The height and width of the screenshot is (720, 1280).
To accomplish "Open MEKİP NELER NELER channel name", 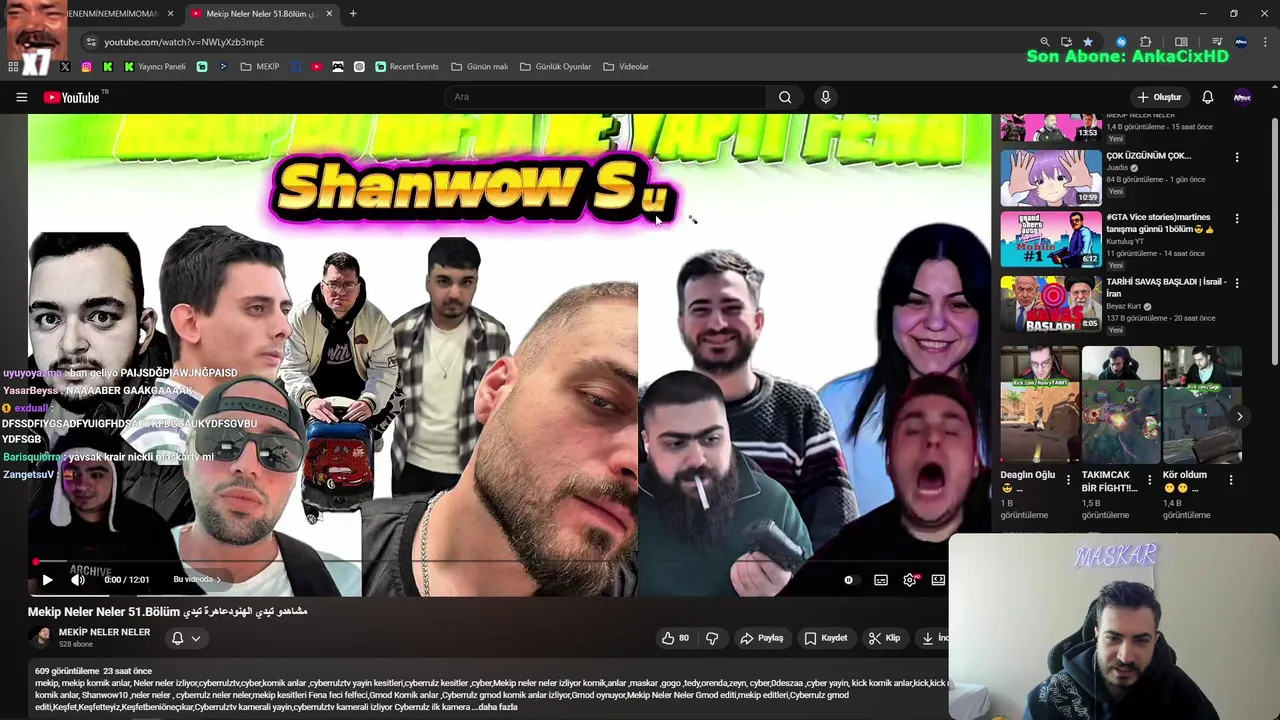I will [104, 632].
